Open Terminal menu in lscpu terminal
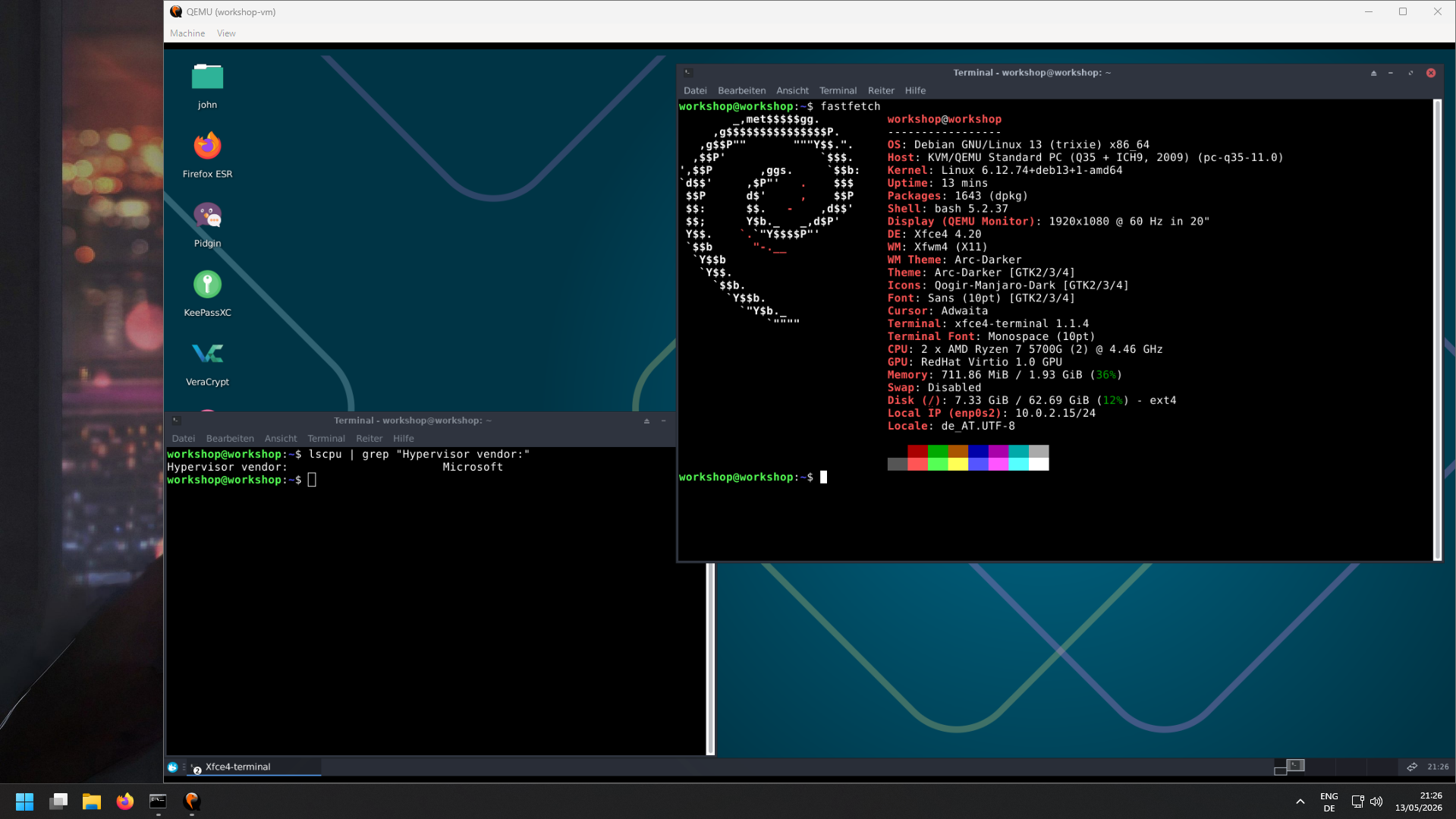This screenshot has width=1456, height=819. 326,439
